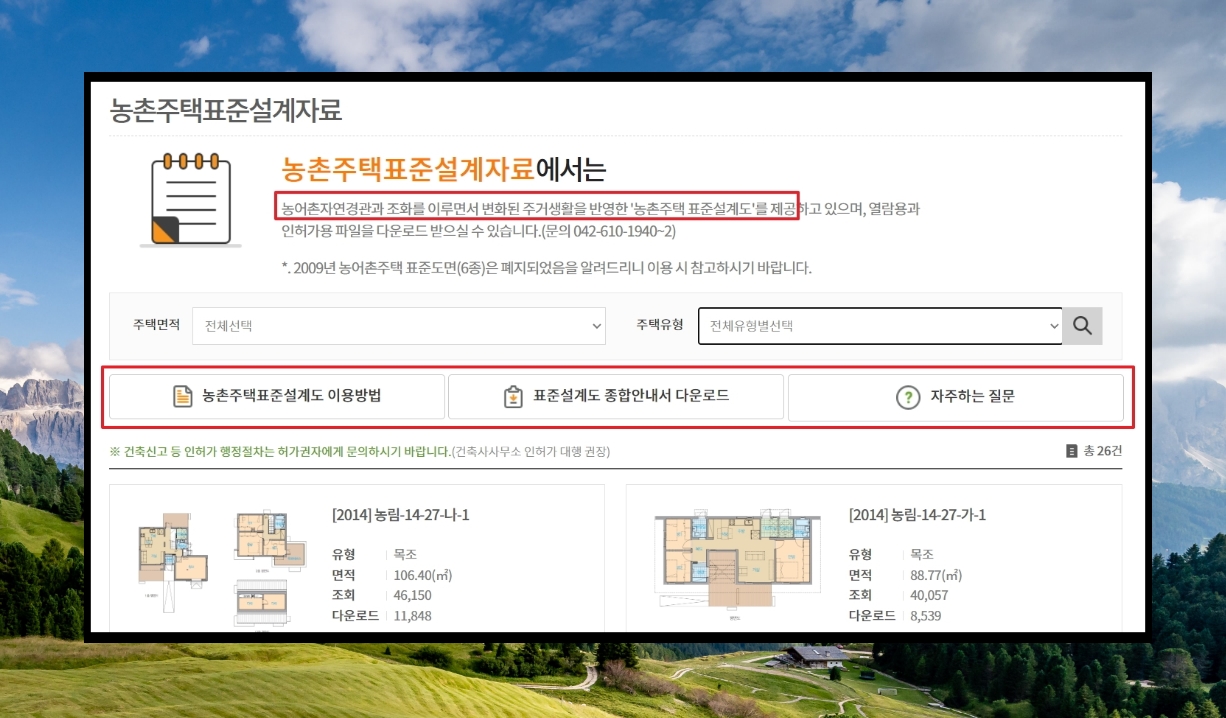Click the notepad illustration icon
The width and height of the screenshot is (1226, 718).
[x=190, y=199]
